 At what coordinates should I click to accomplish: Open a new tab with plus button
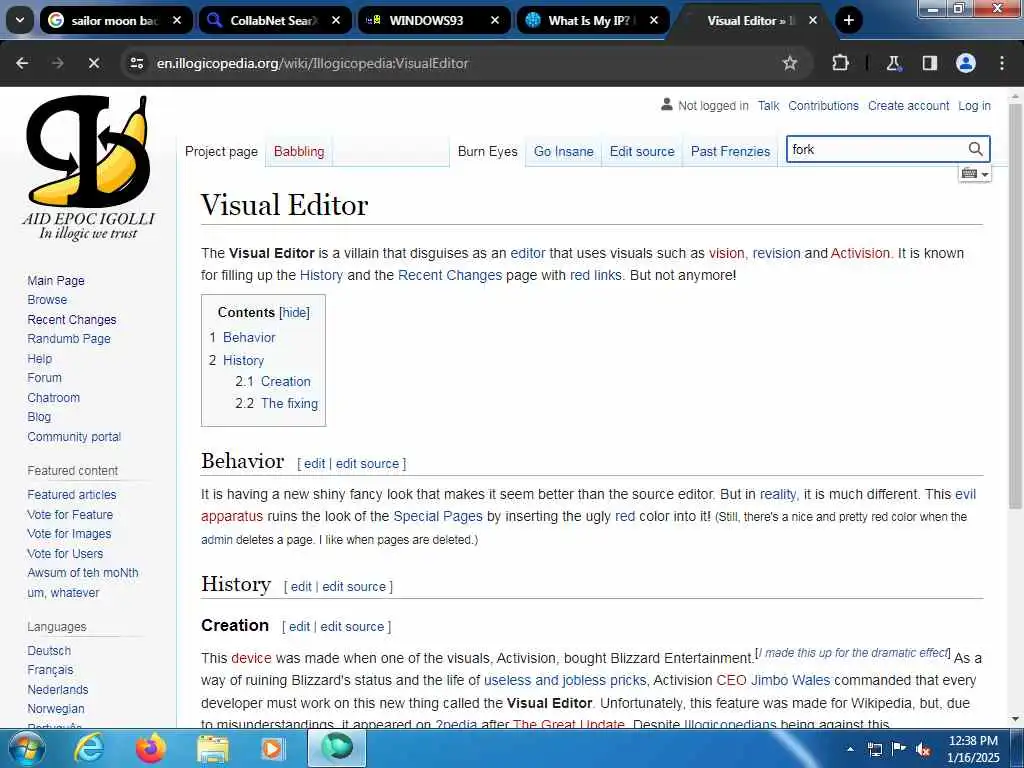848,20
